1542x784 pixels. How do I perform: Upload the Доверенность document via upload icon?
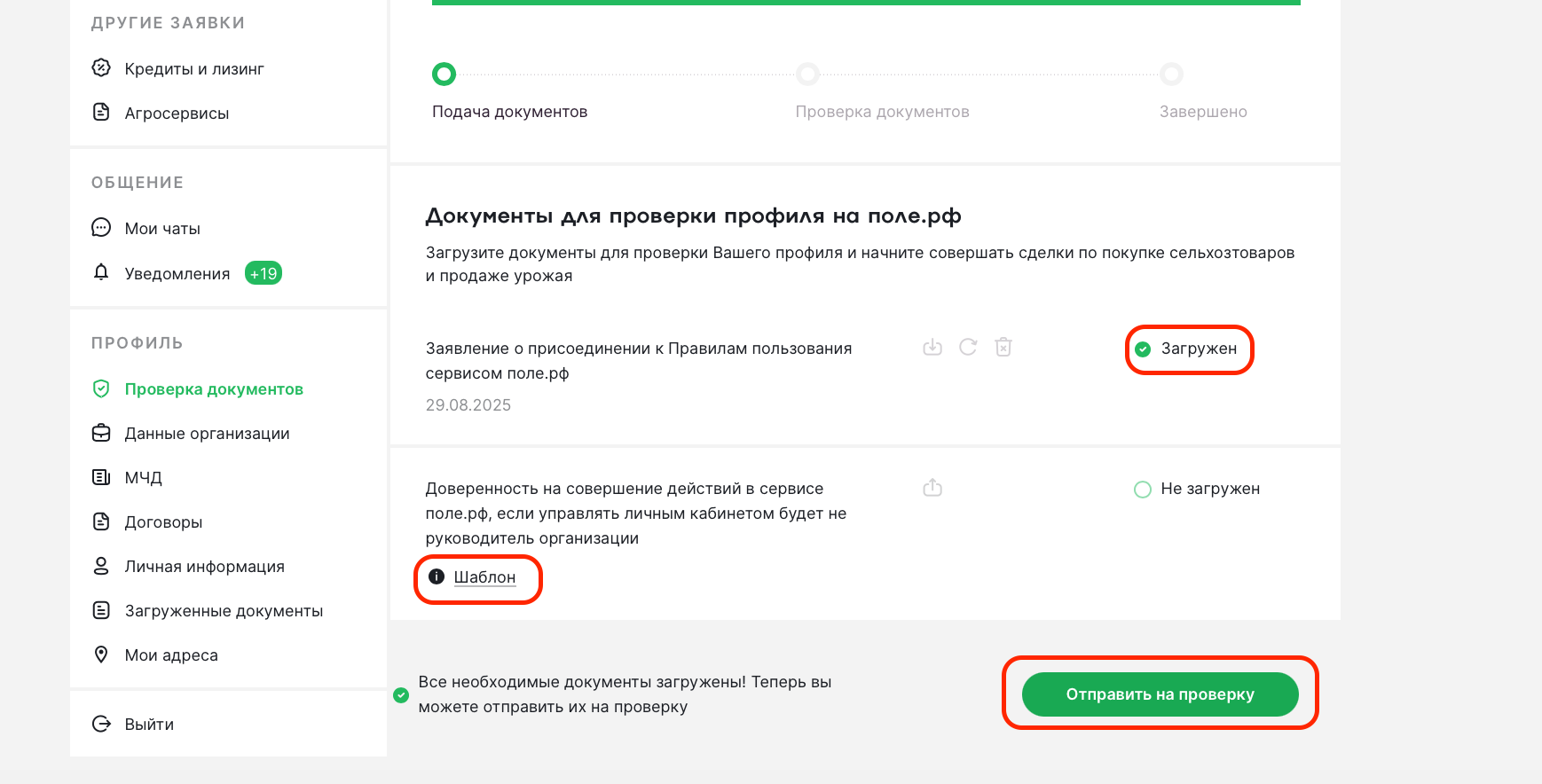pos(932,487)
